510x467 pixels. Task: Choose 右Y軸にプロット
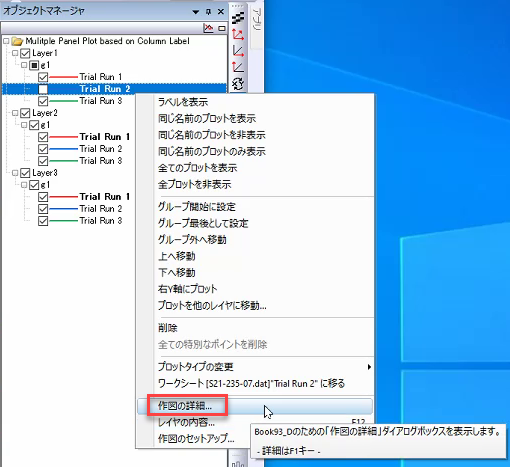click(x=255, y=289)
